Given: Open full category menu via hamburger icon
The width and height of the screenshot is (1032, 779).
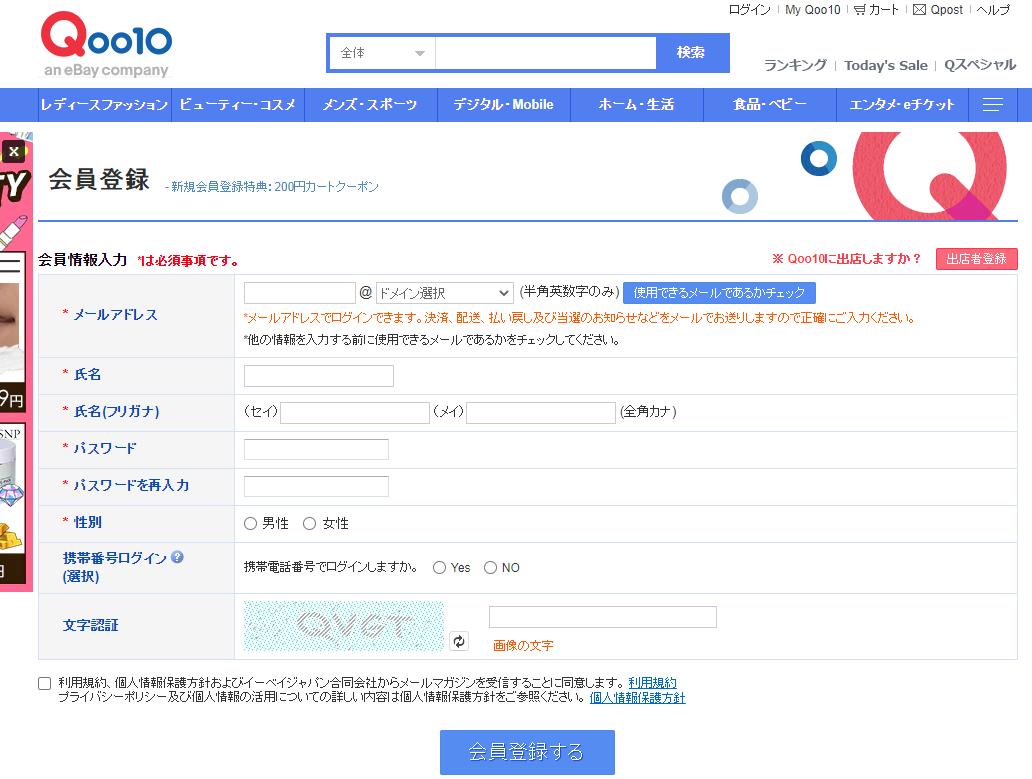Looking at the screenshot, I should tap(993, 104).
